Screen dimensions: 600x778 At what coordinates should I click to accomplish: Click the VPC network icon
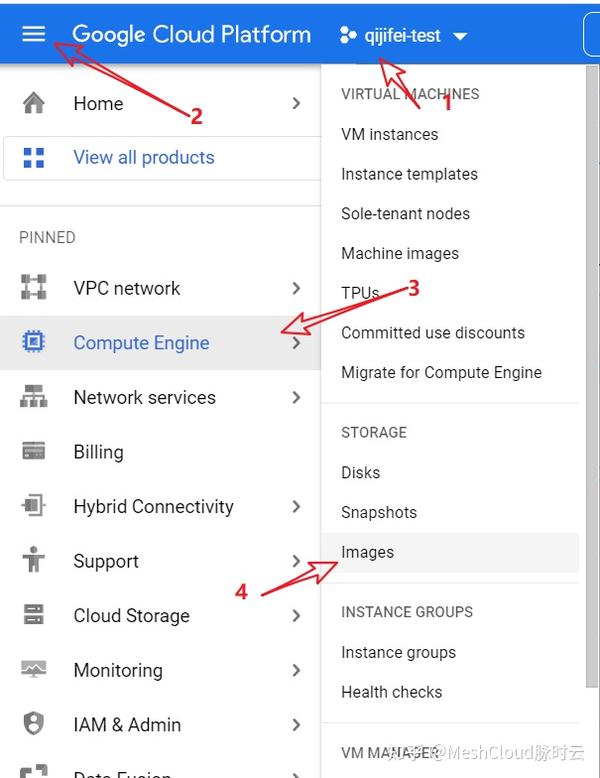pyautogui.click(x=34, y=288)
